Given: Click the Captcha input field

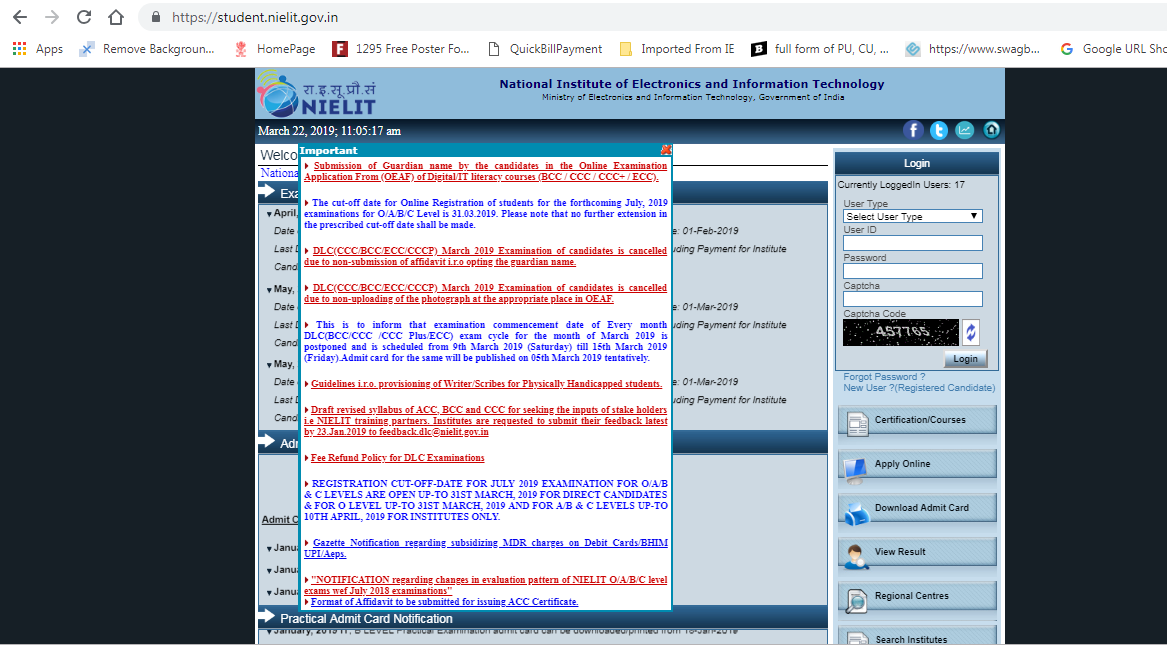Looking at the screenshot, I should [912, 299].
